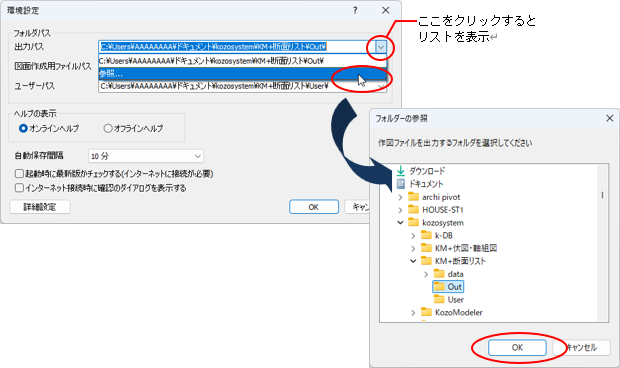620x368 pixels.
Task: Expand the k-DB folder
Action: pos(413,236)
